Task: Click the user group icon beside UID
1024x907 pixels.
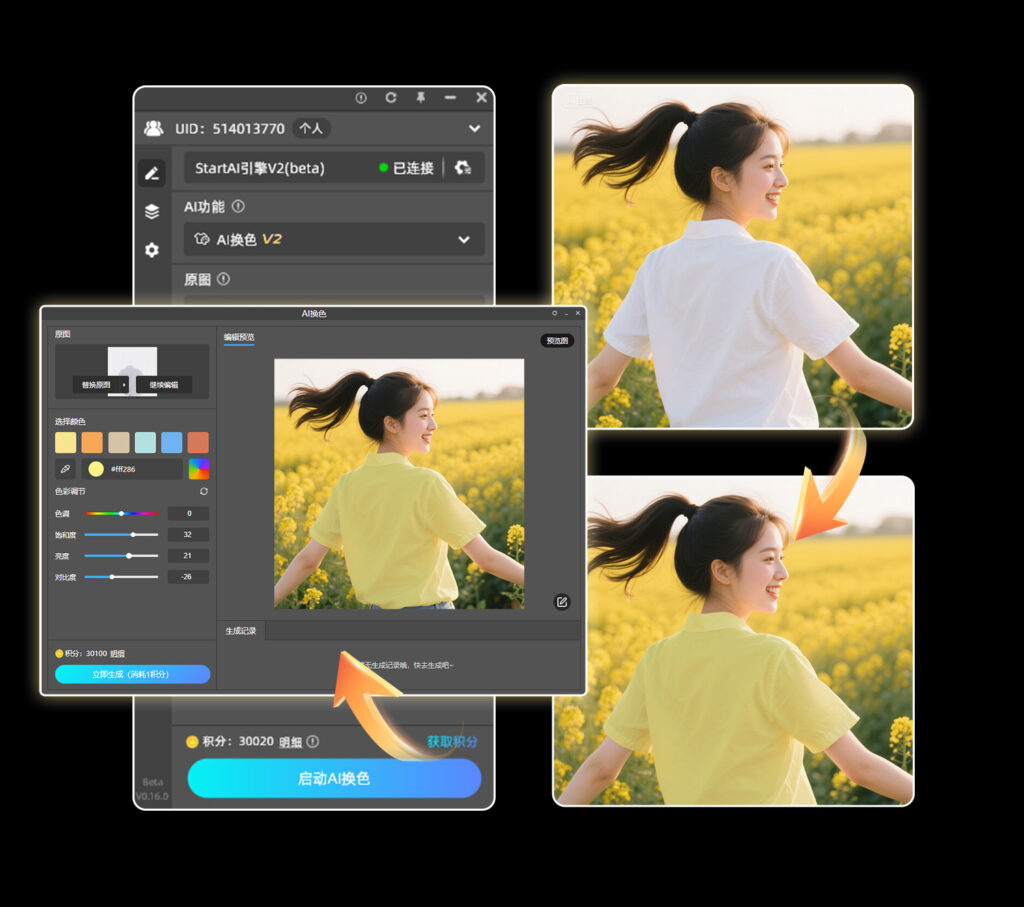Action: point(154,128)
